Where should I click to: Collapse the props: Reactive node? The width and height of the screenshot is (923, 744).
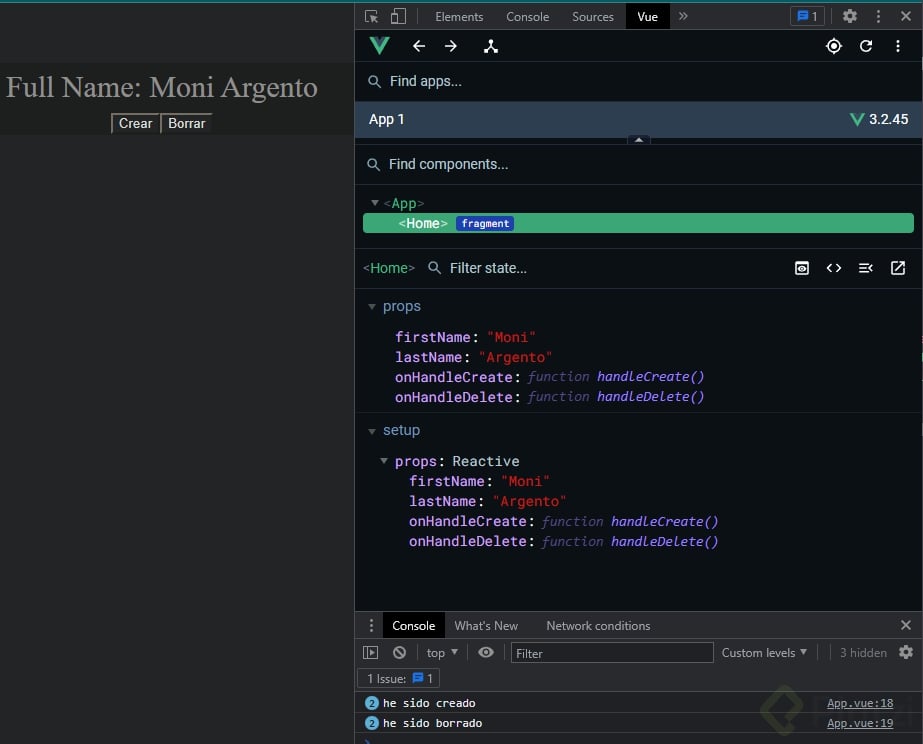[x=384, y=461]
